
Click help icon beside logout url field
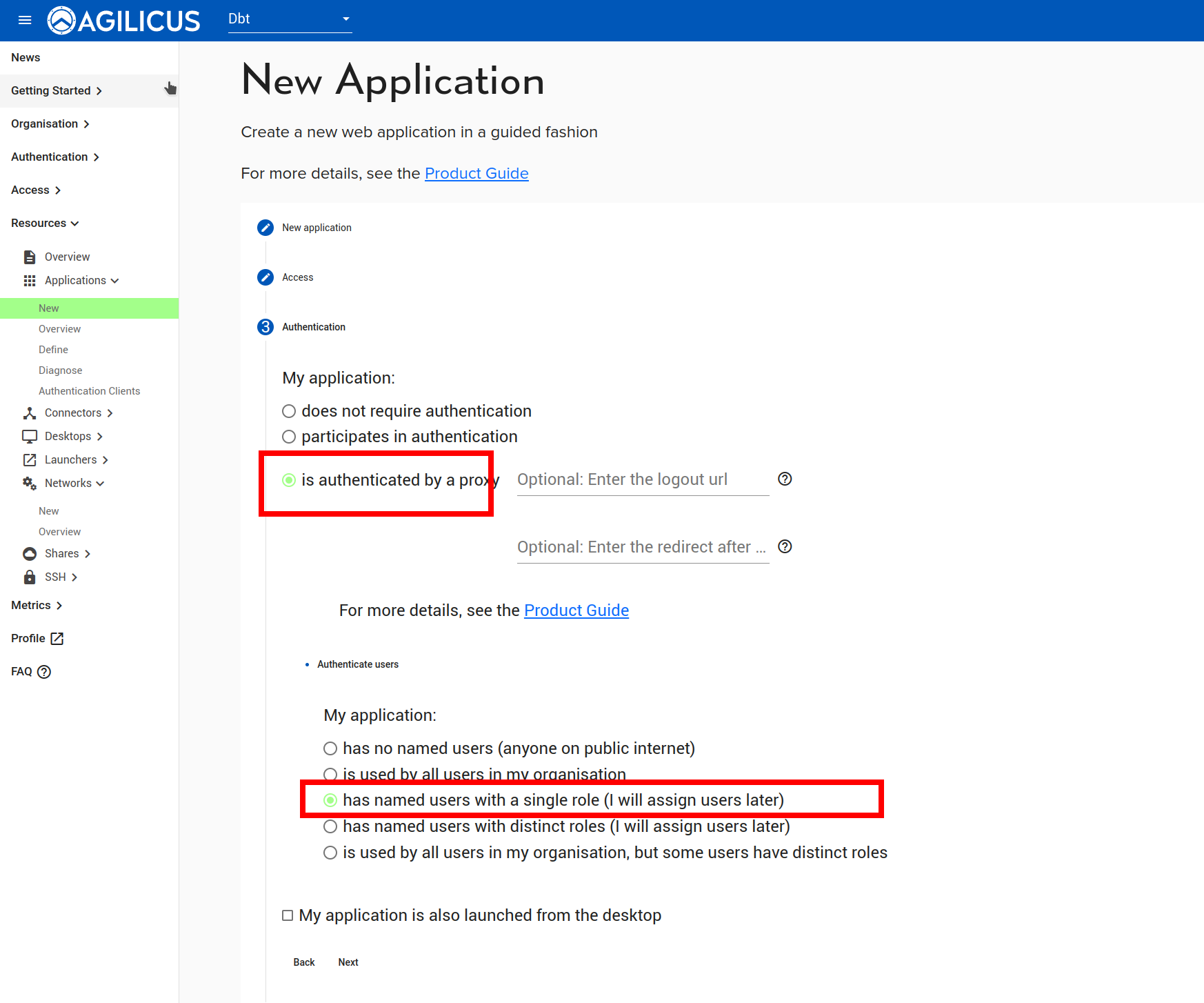[x=785, y=479]
